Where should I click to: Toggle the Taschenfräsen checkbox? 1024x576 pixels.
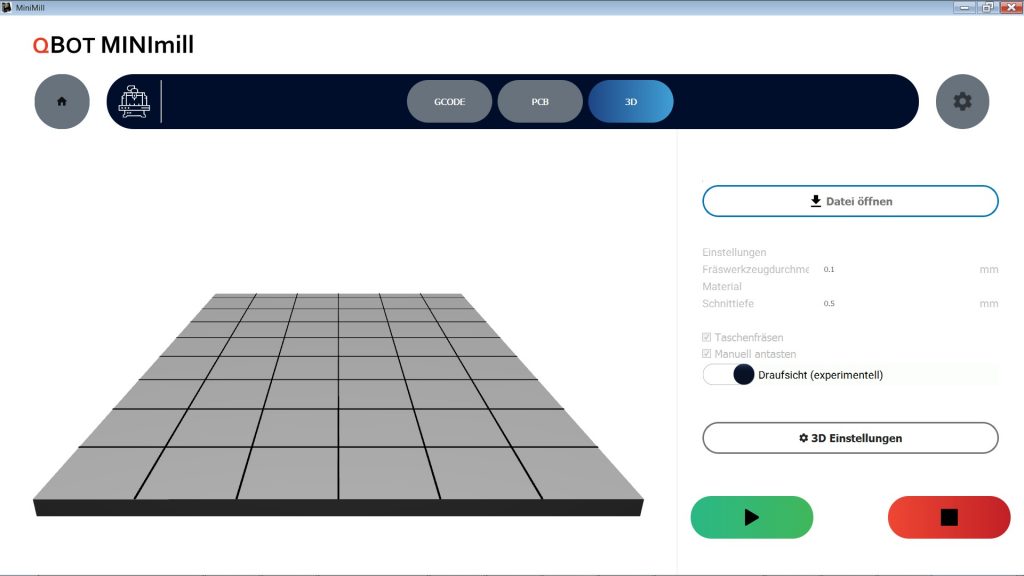(708, 338)
